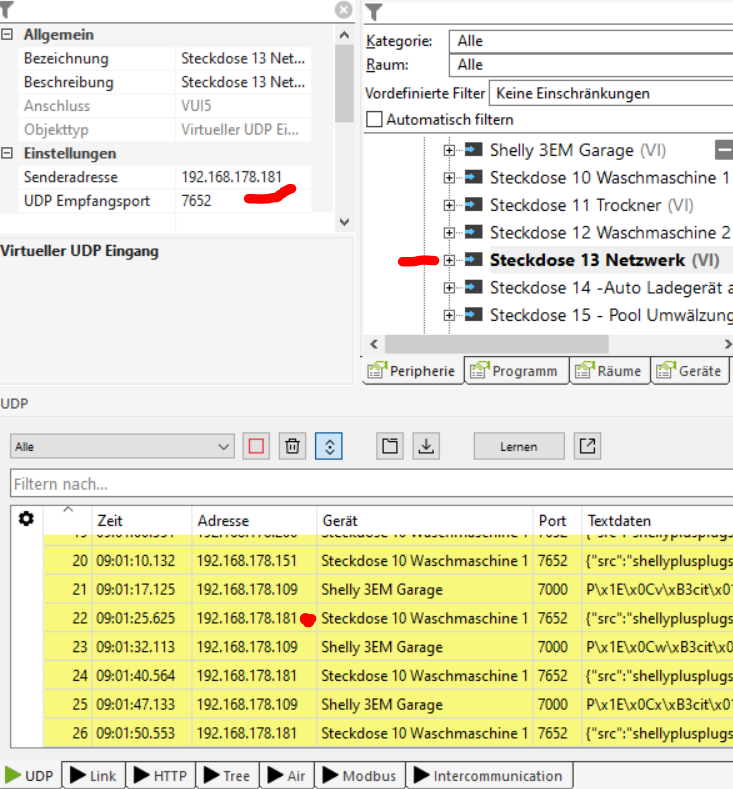Click the stop recording square in UDP monitor
Viewport: 733px width, 789px height.
coord(256,446)
